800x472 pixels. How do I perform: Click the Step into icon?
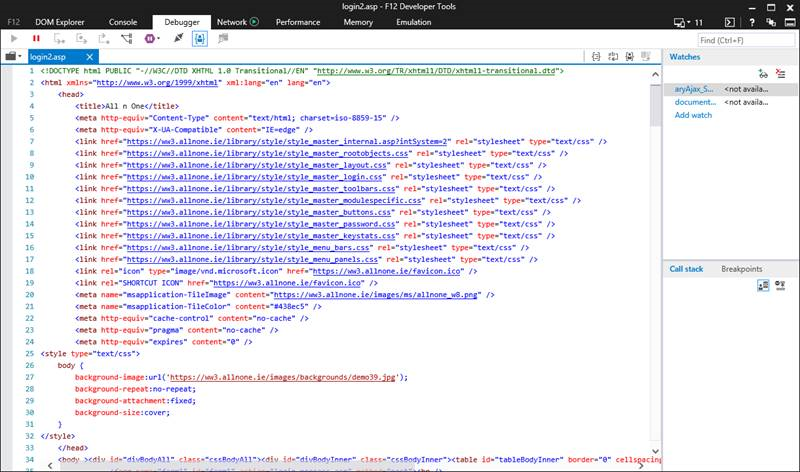tap(59, 38)
